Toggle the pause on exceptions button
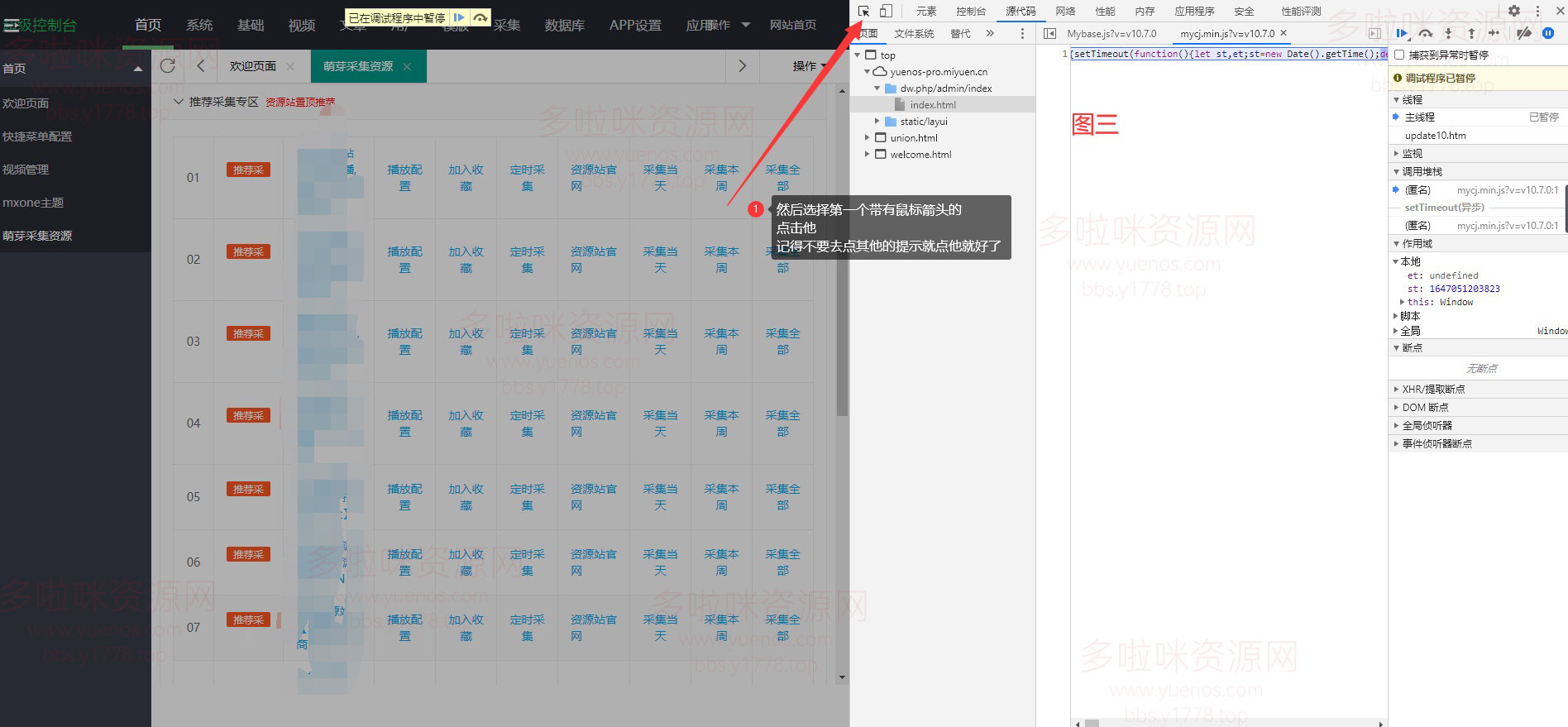Image resolution: width=1568 pixels, height=727 pixels. 1548,33
